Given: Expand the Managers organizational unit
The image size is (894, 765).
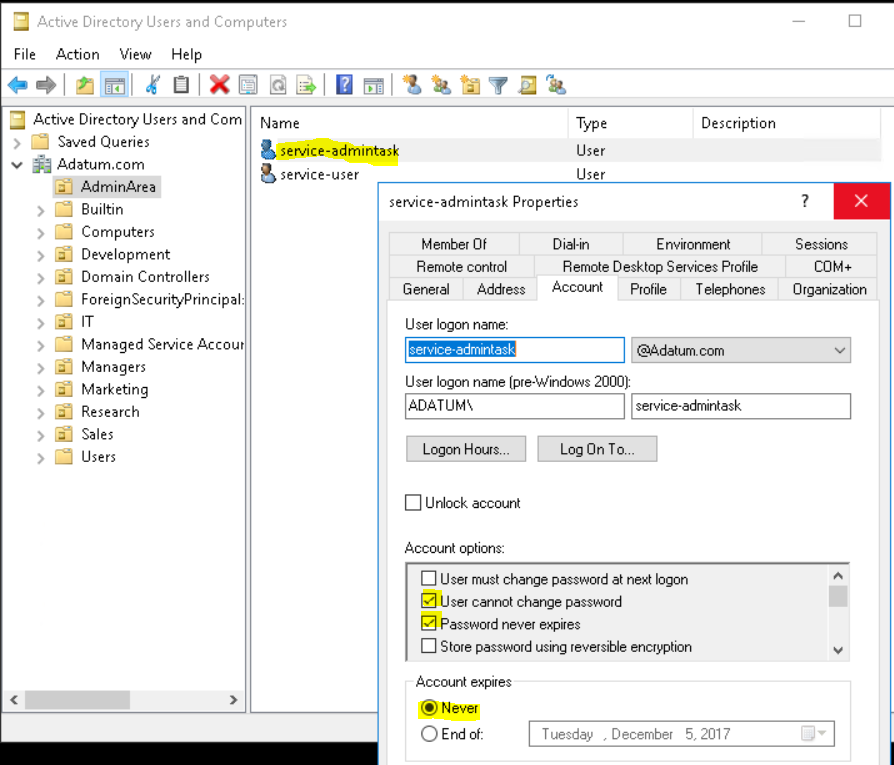Looking at the screenshot, I should [x=40, y=368].
